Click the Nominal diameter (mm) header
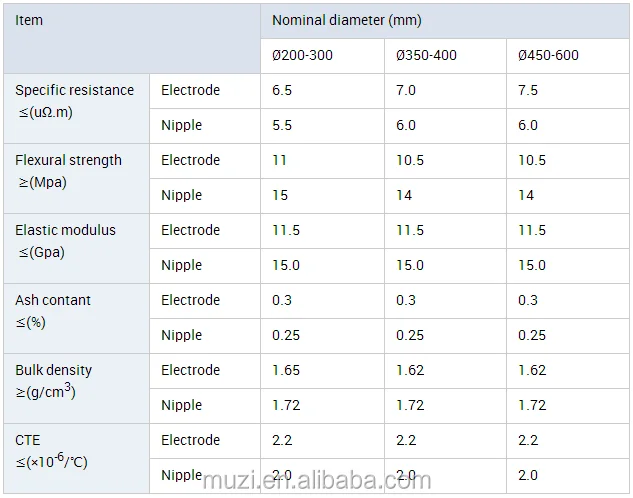This screenshot has height=498, width=633. pyautogui.click(x=339, y=20)
